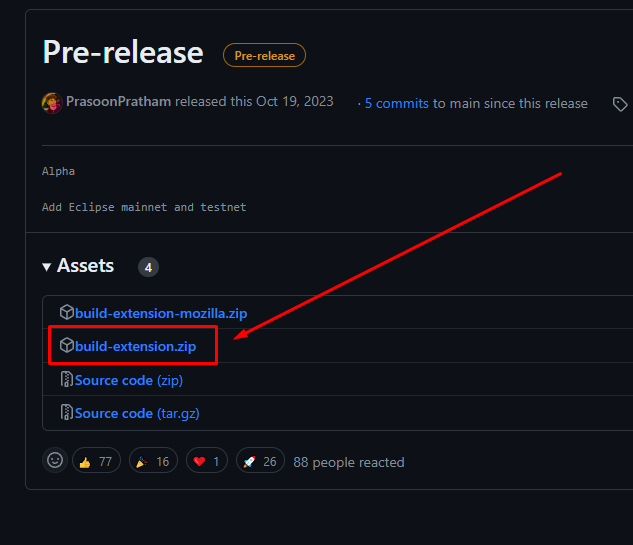Open the smiley add-reaction picker
The height and width of the screenshot is (545, 633).
tap(55, 460)
